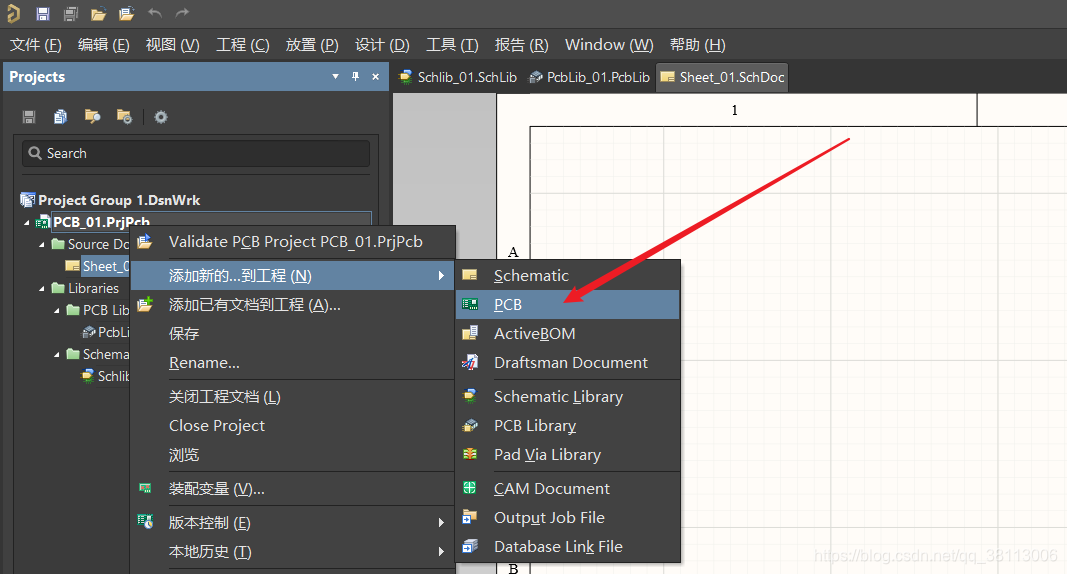Collapse the Schematic Library Documents folder arrow
This screenshot has height=574, width=1067.
point(56,354)
